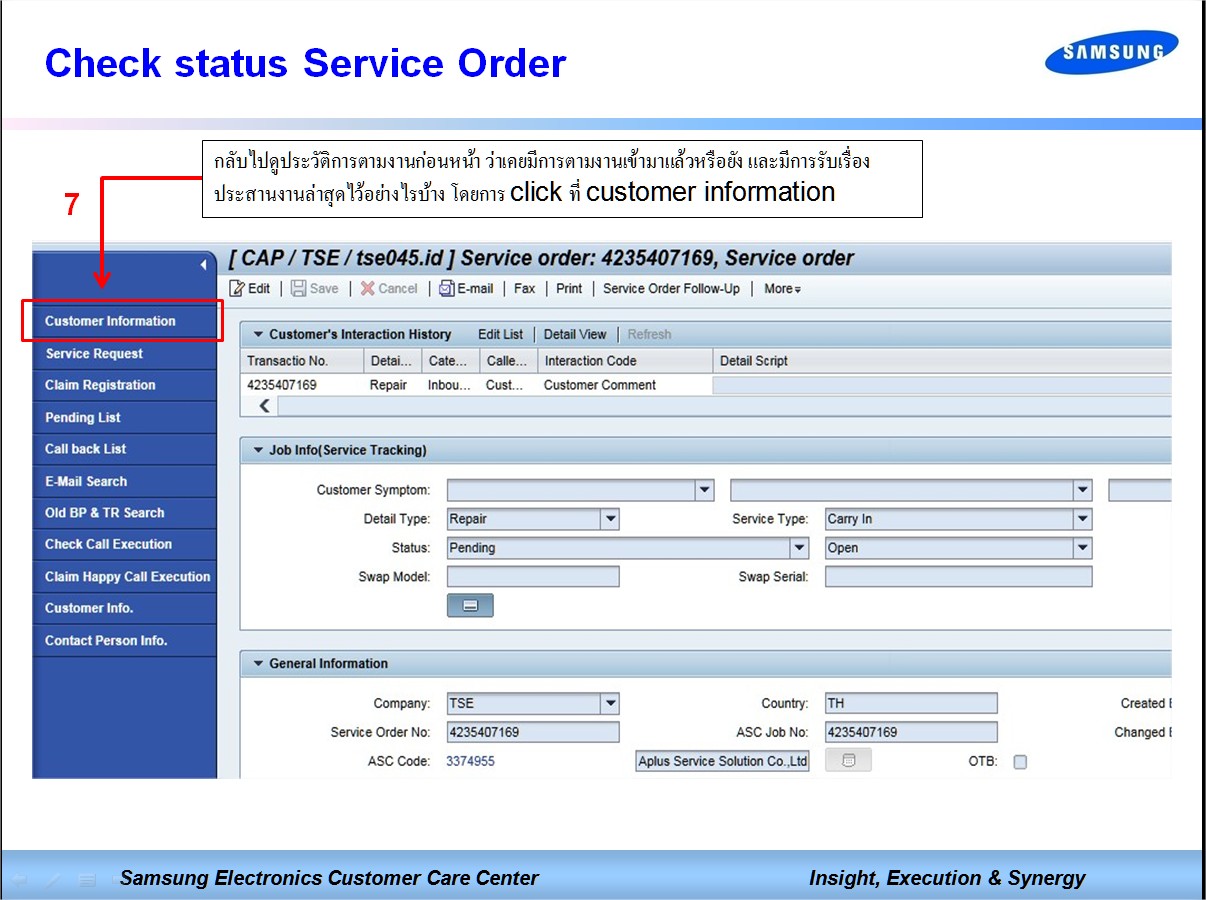Click the Print toolbar button
Viewport: 1206px width, 900px height.
569,288
